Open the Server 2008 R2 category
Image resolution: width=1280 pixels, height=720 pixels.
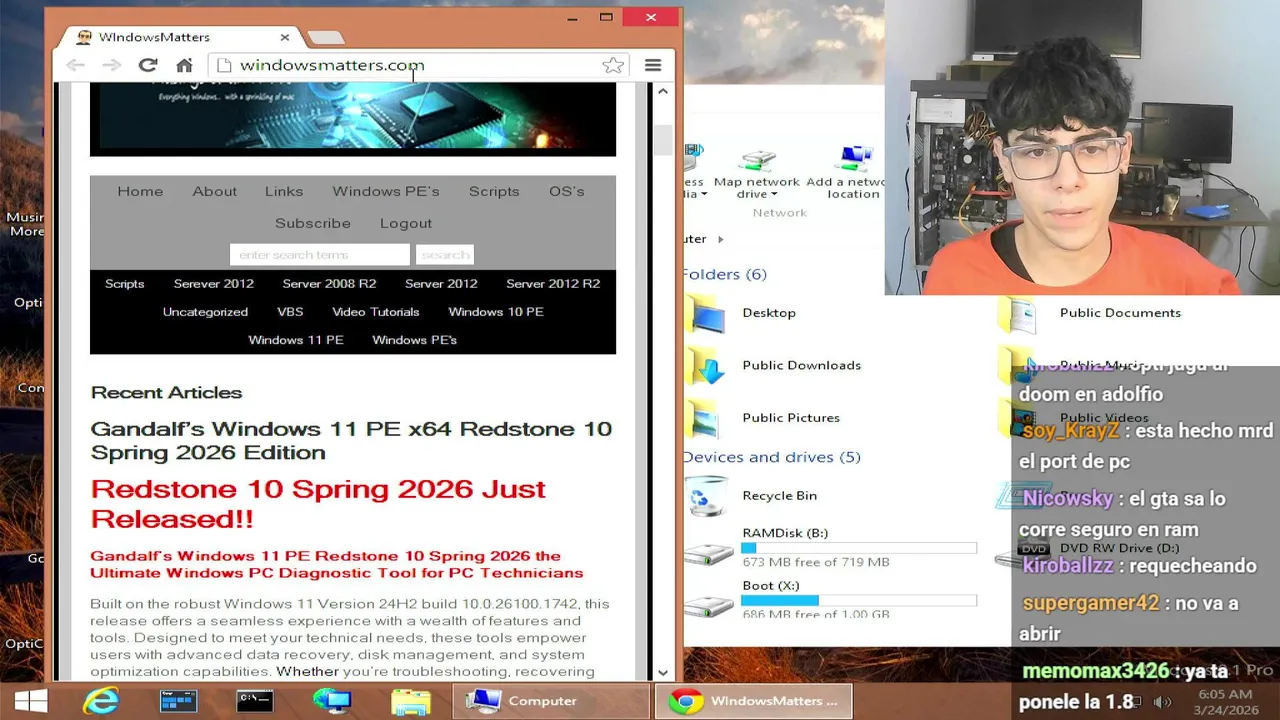[x=329, y=284]
